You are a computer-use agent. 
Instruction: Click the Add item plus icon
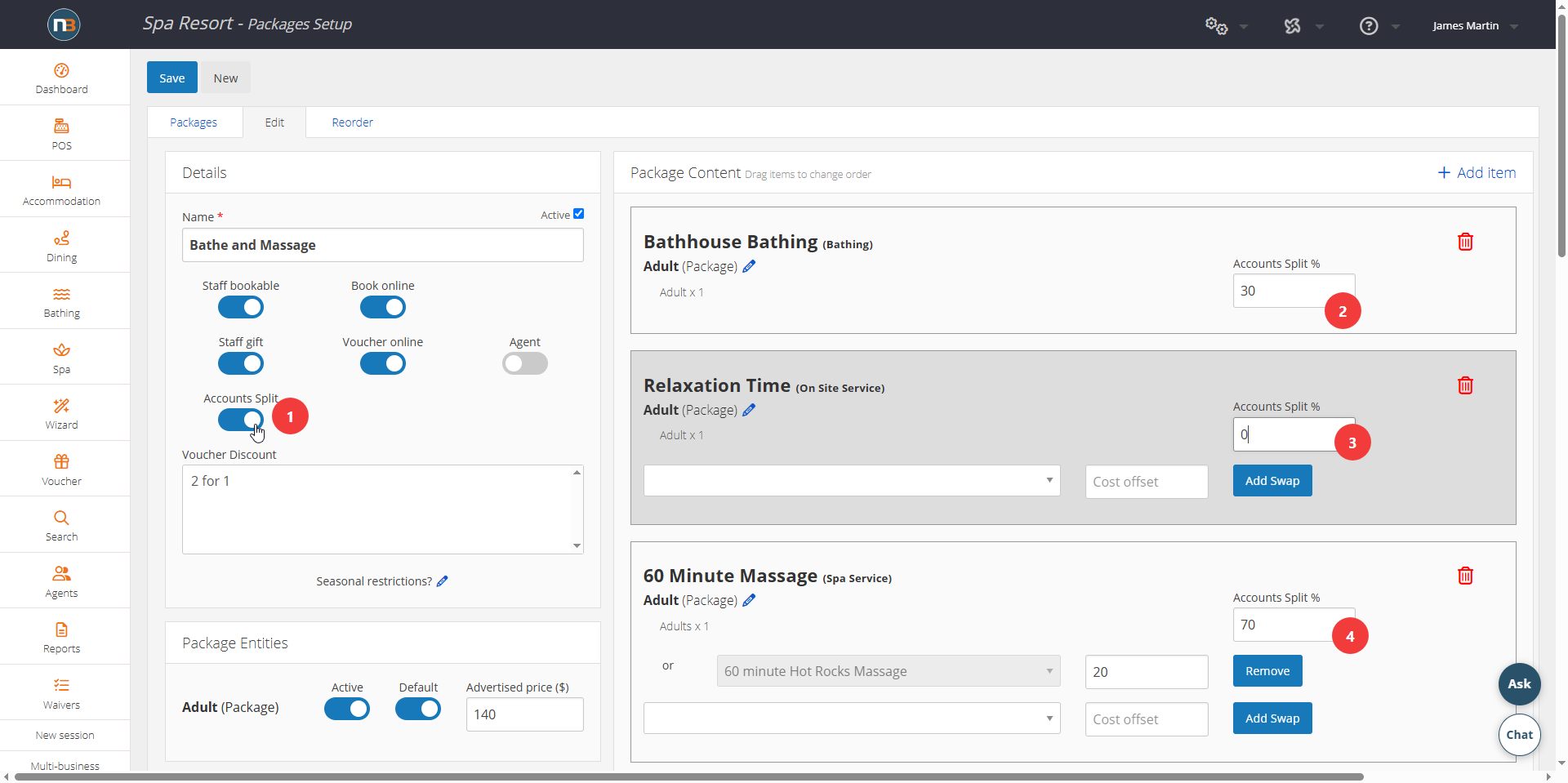pos(1444,173)
